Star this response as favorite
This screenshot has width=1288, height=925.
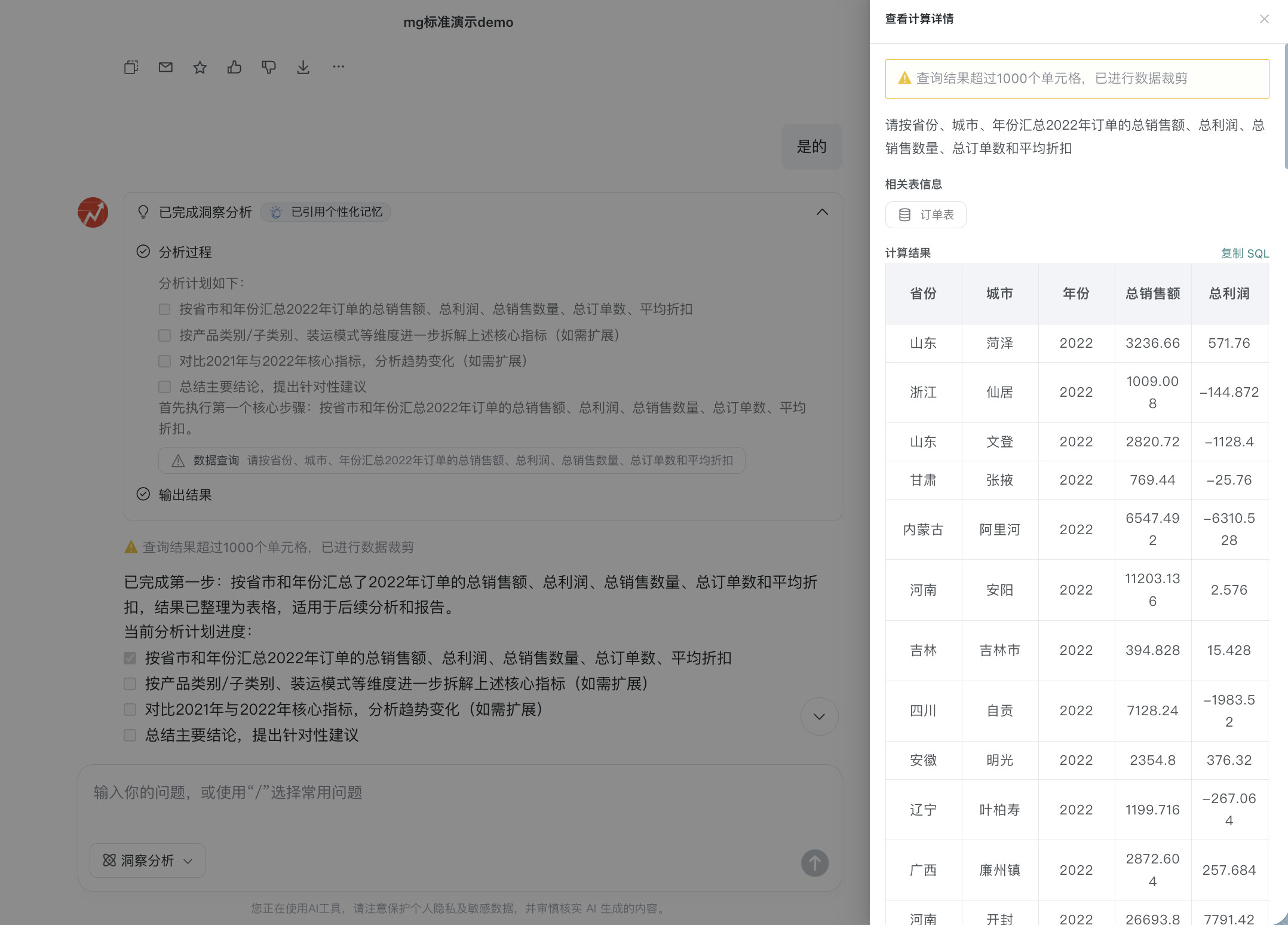point(200,67)
